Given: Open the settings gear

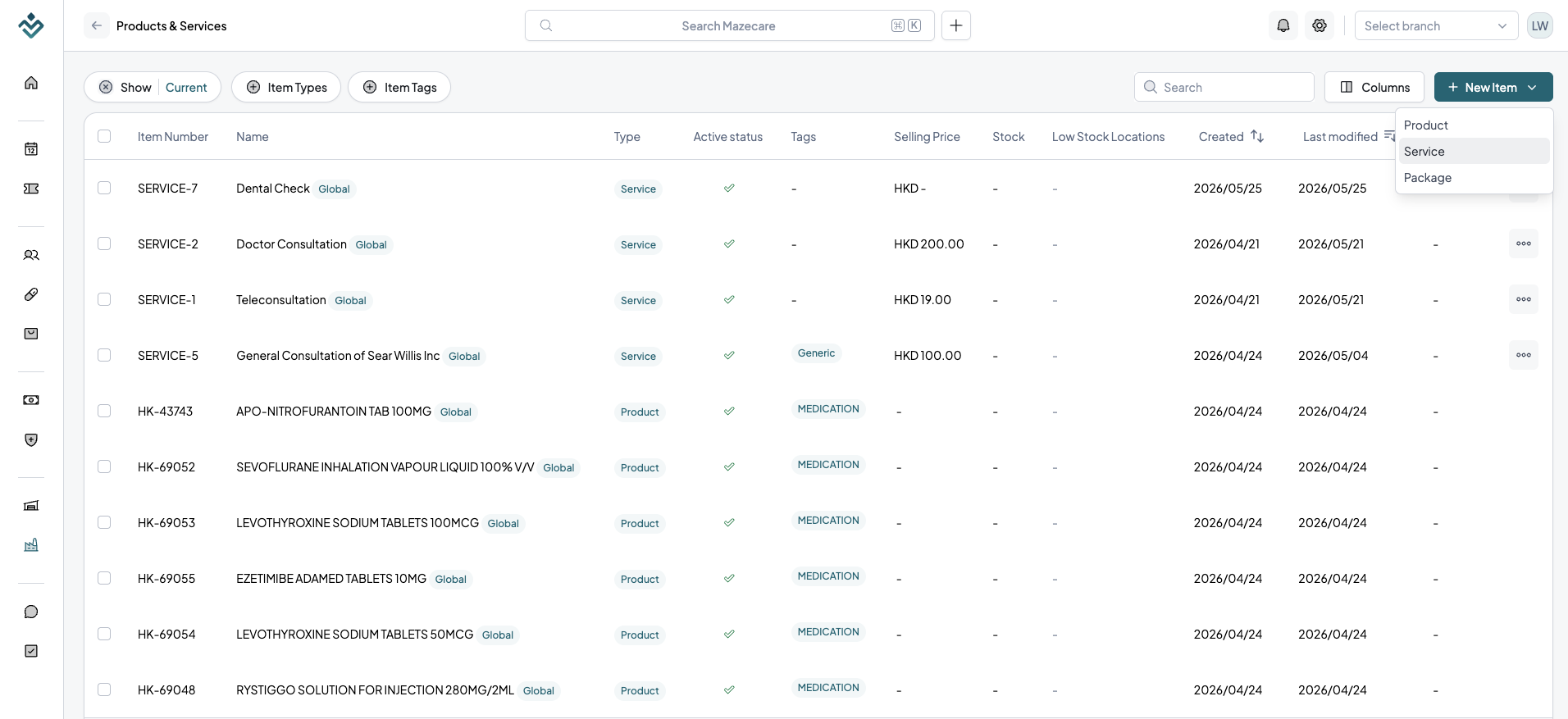Looking at the screenshot, I should [1320, 25].
